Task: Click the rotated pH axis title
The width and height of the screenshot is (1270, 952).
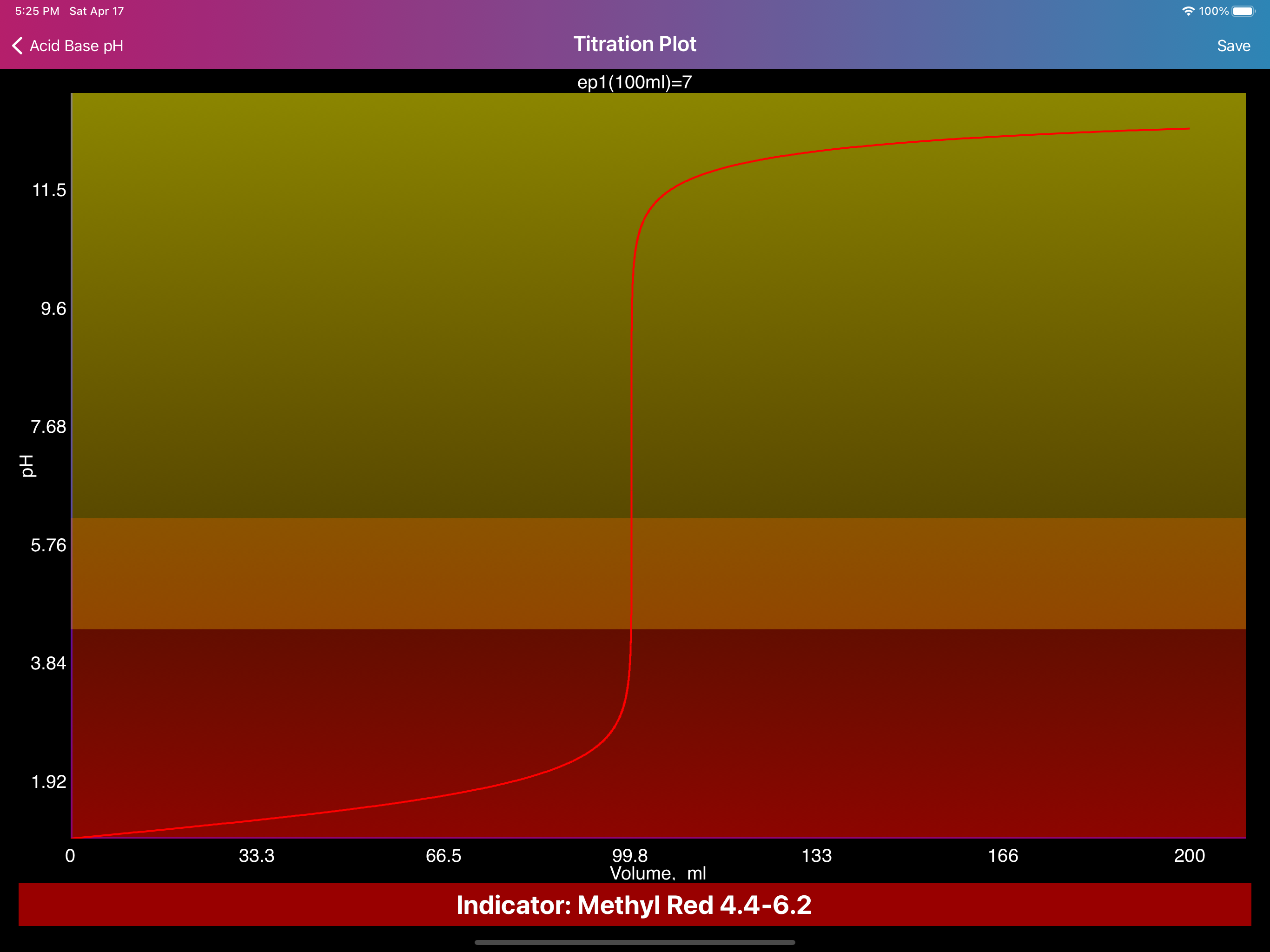Action: 27,466
